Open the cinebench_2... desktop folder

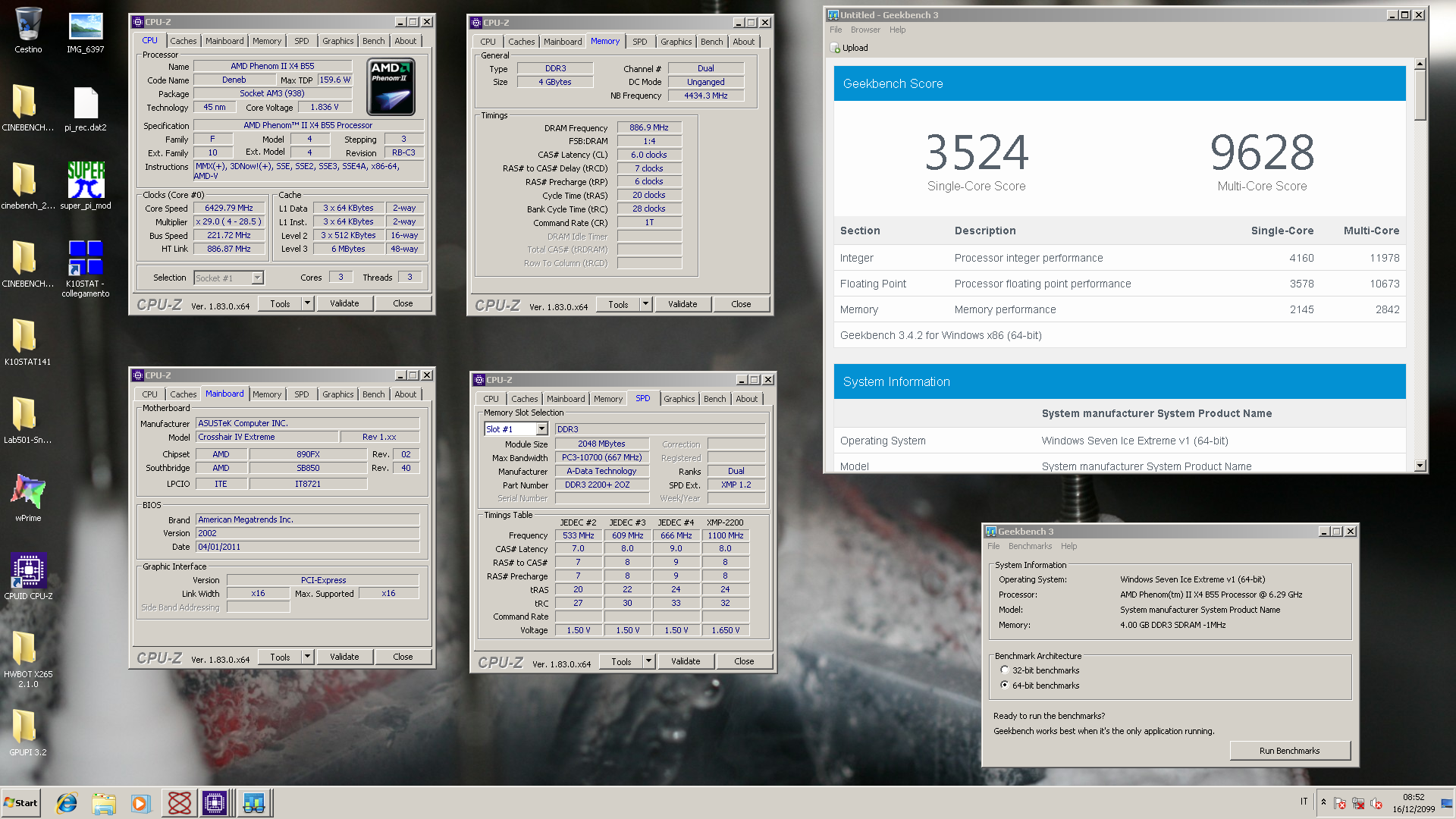pos(27,186)
